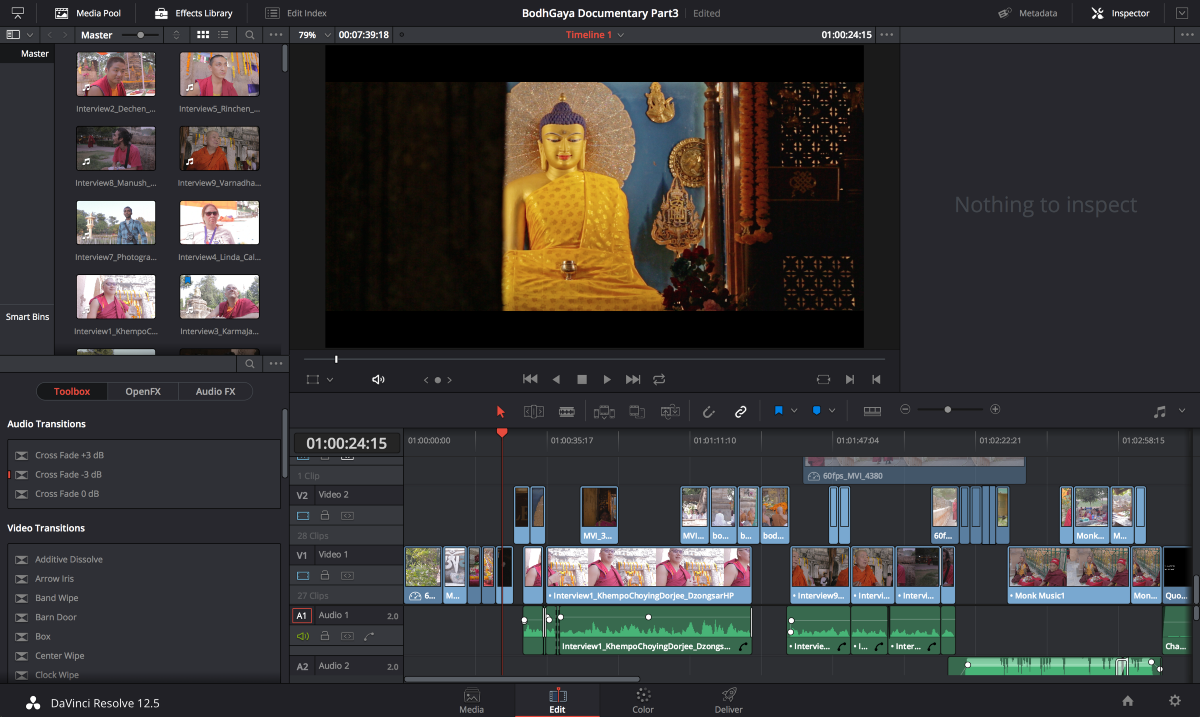Select the Cross Fade +3 dB transition
Screen dimensions: 1200x717
click(x=69, y=455)
